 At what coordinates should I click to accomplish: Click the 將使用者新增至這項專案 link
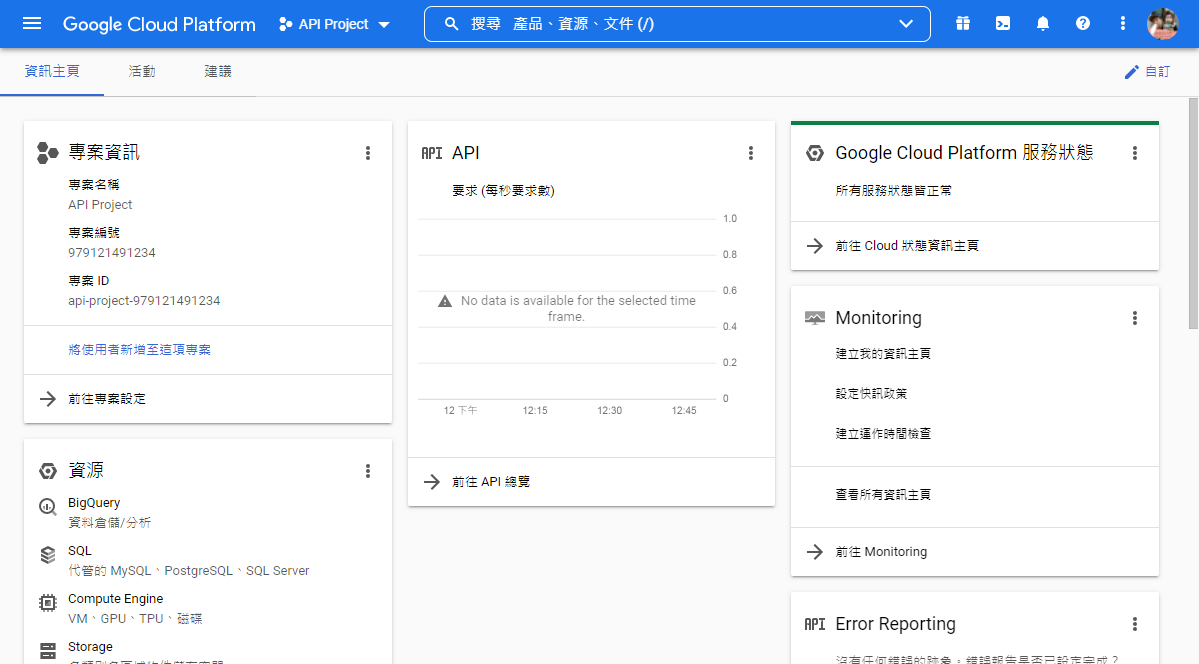pyautogui.click(x=139, y=350)
